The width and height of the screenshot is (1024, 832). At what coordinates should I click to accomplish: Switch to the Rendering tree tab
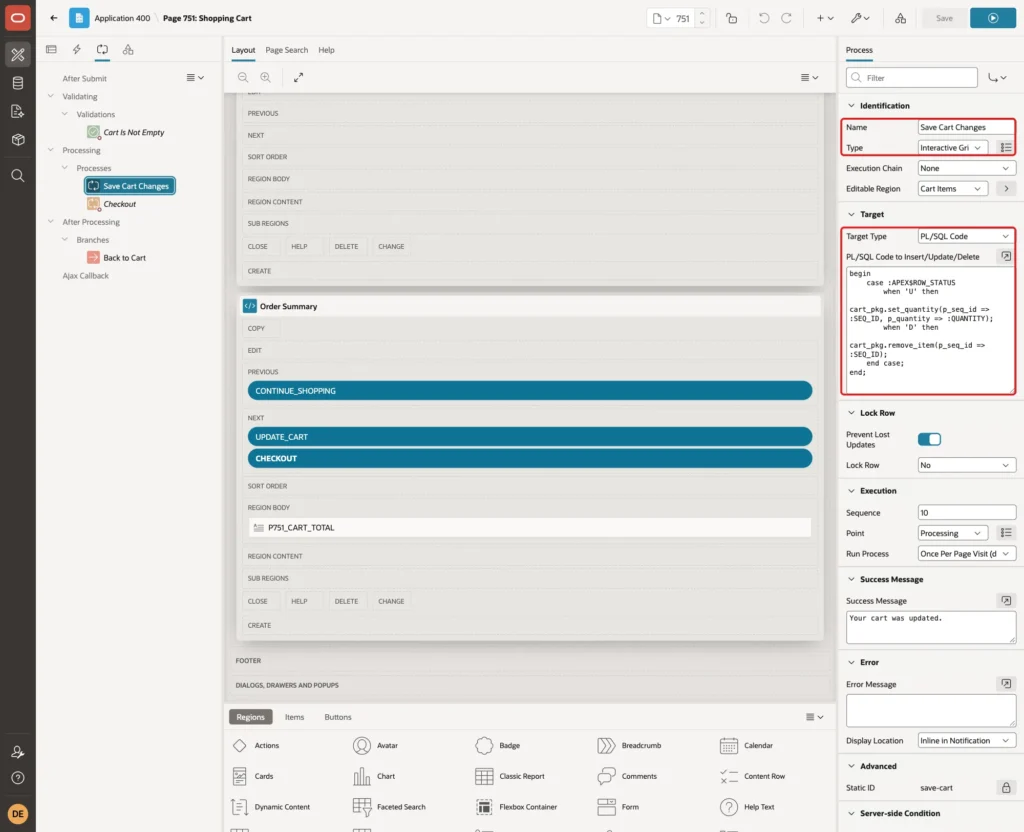tap(51, 50)
